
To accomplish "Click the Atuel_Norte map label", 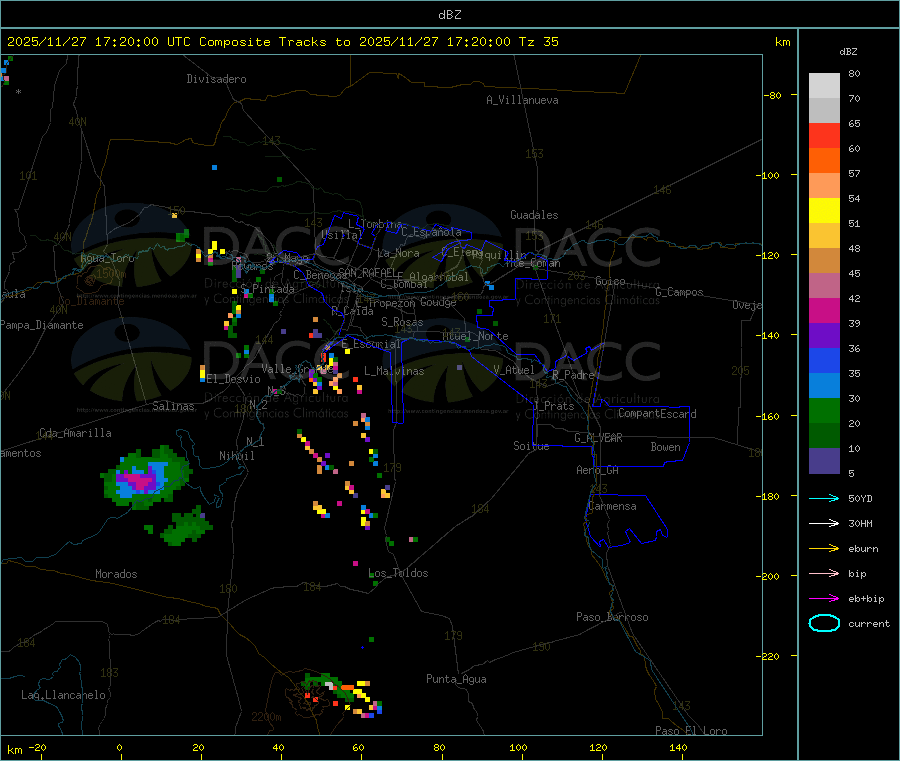I will (x=475, y=336).
